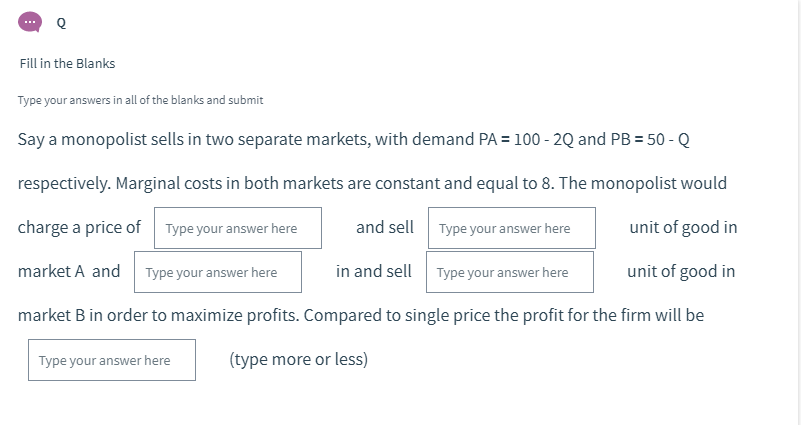Click the '(type more or less)' hint text
This screenshot has width=801, height=425.
click(298, 359)
